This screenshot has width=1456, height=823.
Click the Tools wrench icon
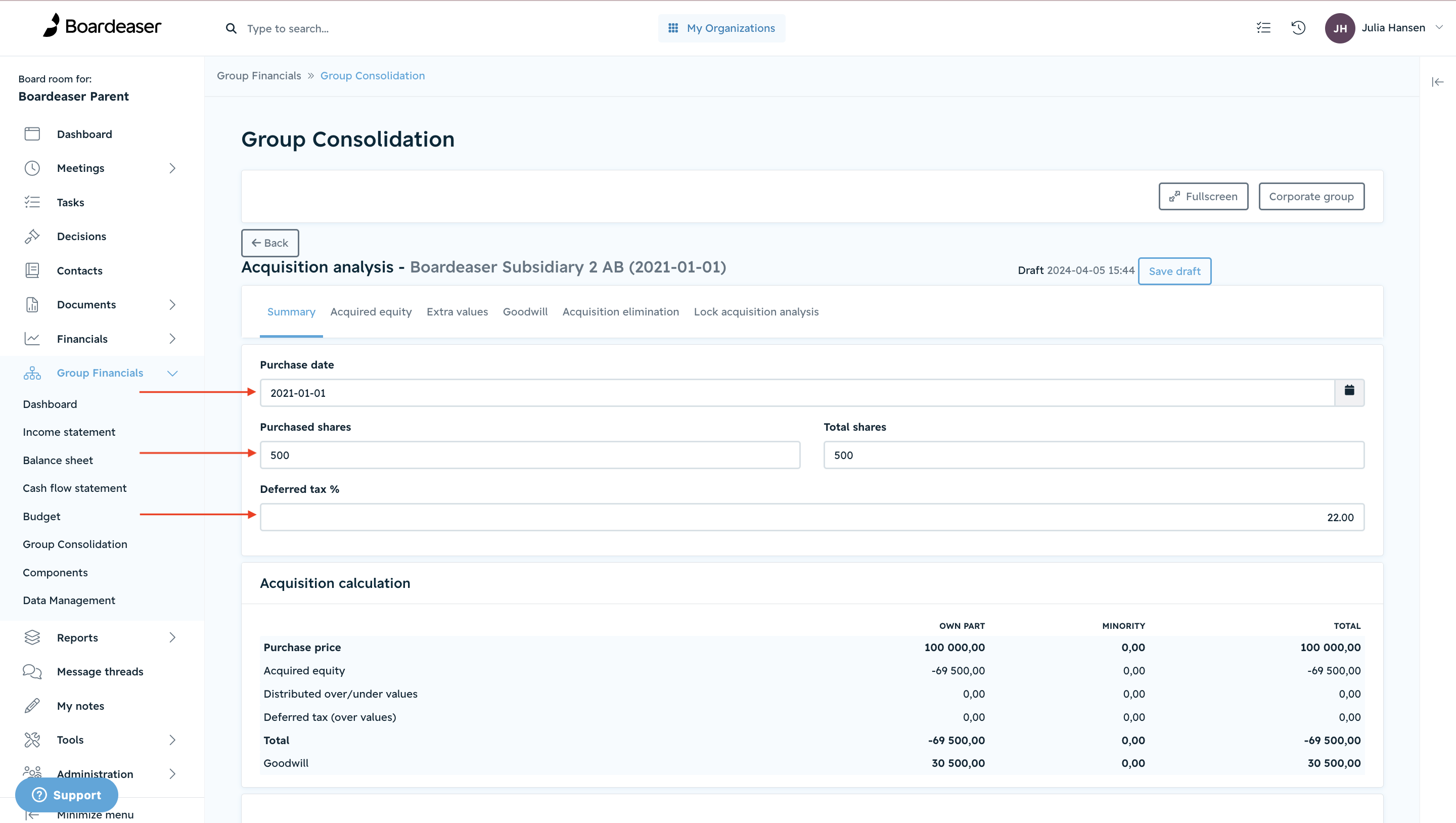pos(32,740)
